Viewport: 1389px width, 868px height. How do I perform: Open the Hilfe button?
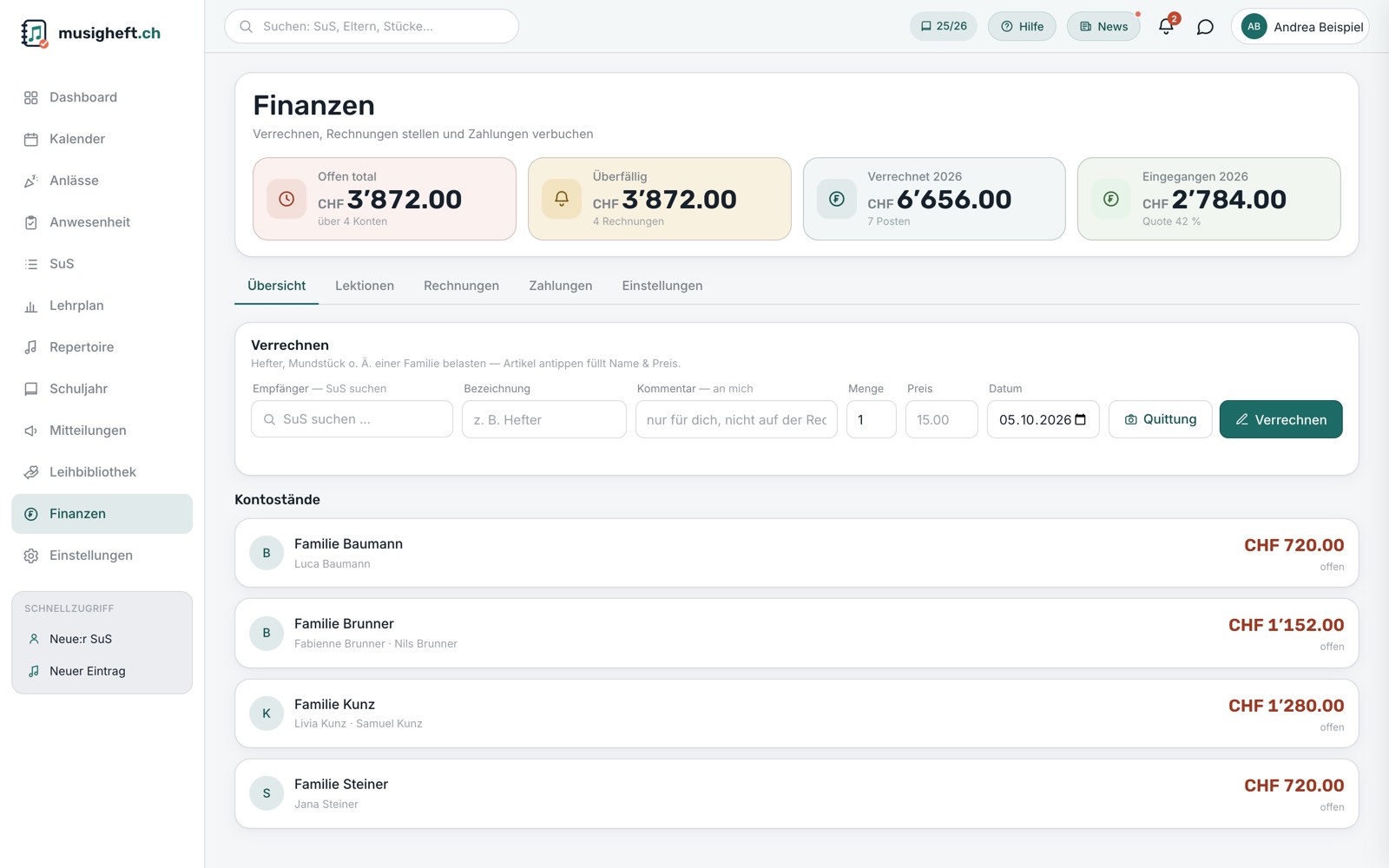tap(1022, 27)
